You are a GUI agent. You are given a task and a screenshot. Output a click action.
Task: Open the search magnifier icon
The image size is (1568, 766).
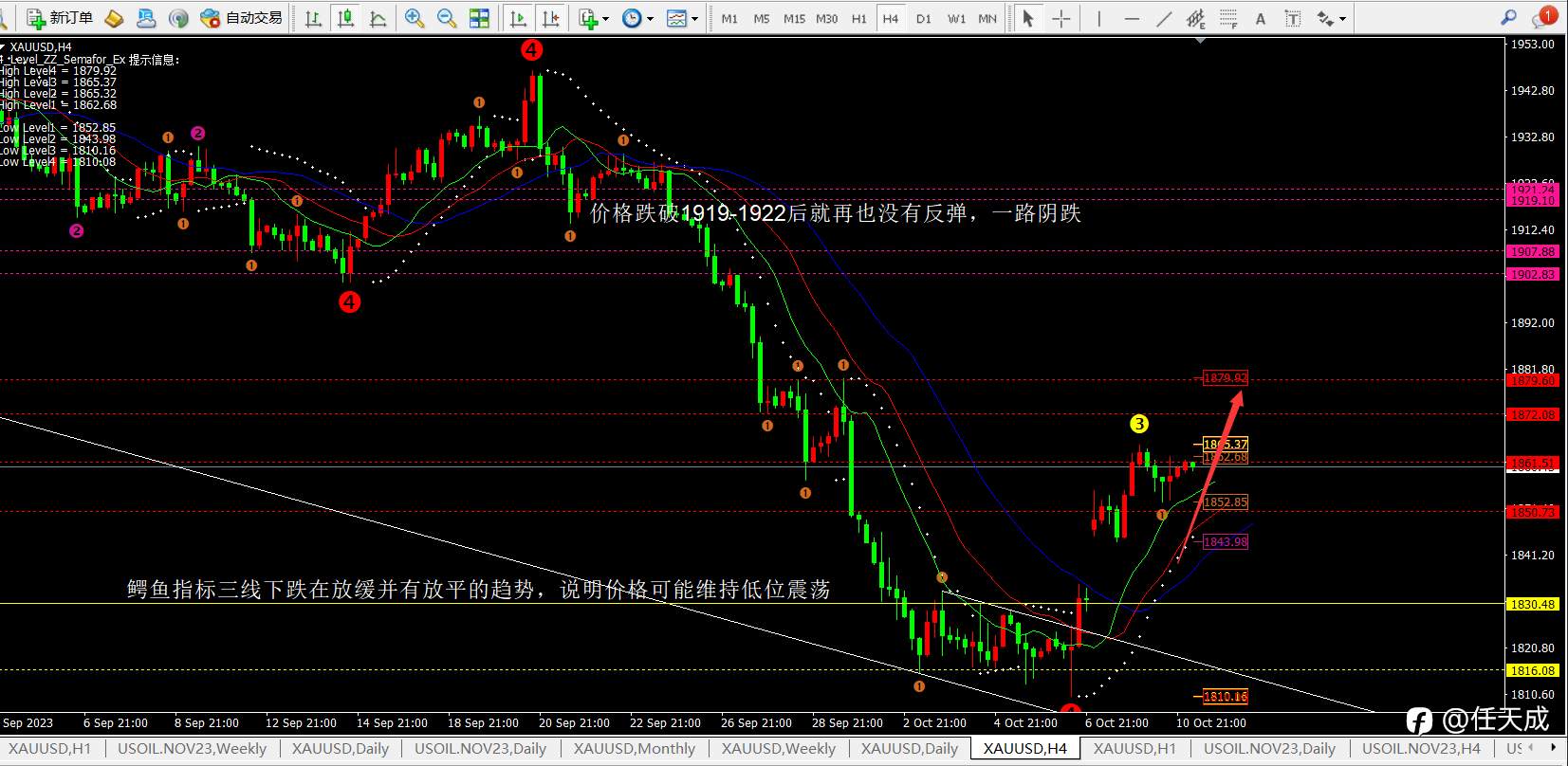(x=1508, y=17)
